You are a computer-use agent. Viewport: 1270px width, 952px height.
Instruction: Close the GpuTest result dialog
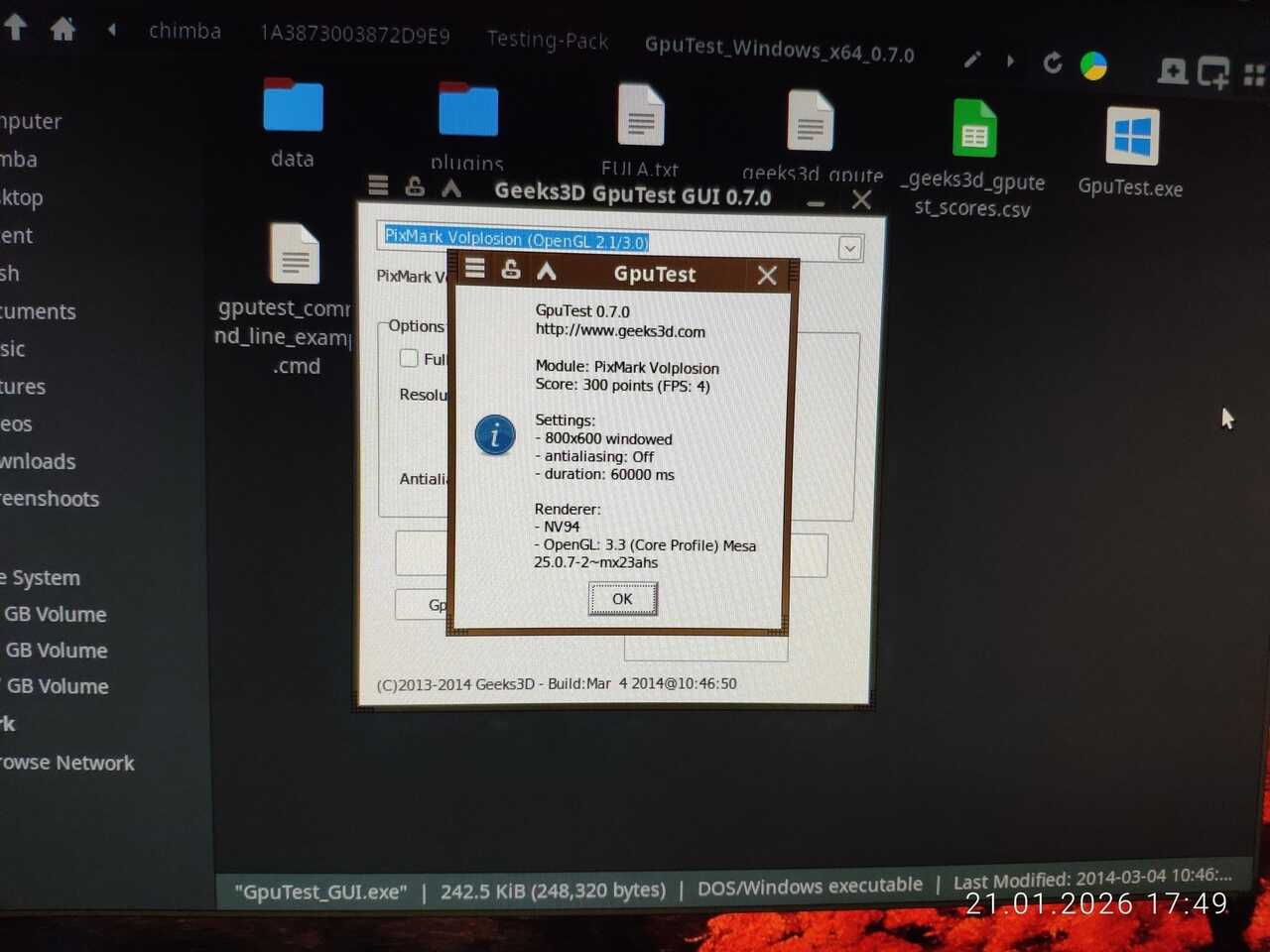click(x=767, y=276)
